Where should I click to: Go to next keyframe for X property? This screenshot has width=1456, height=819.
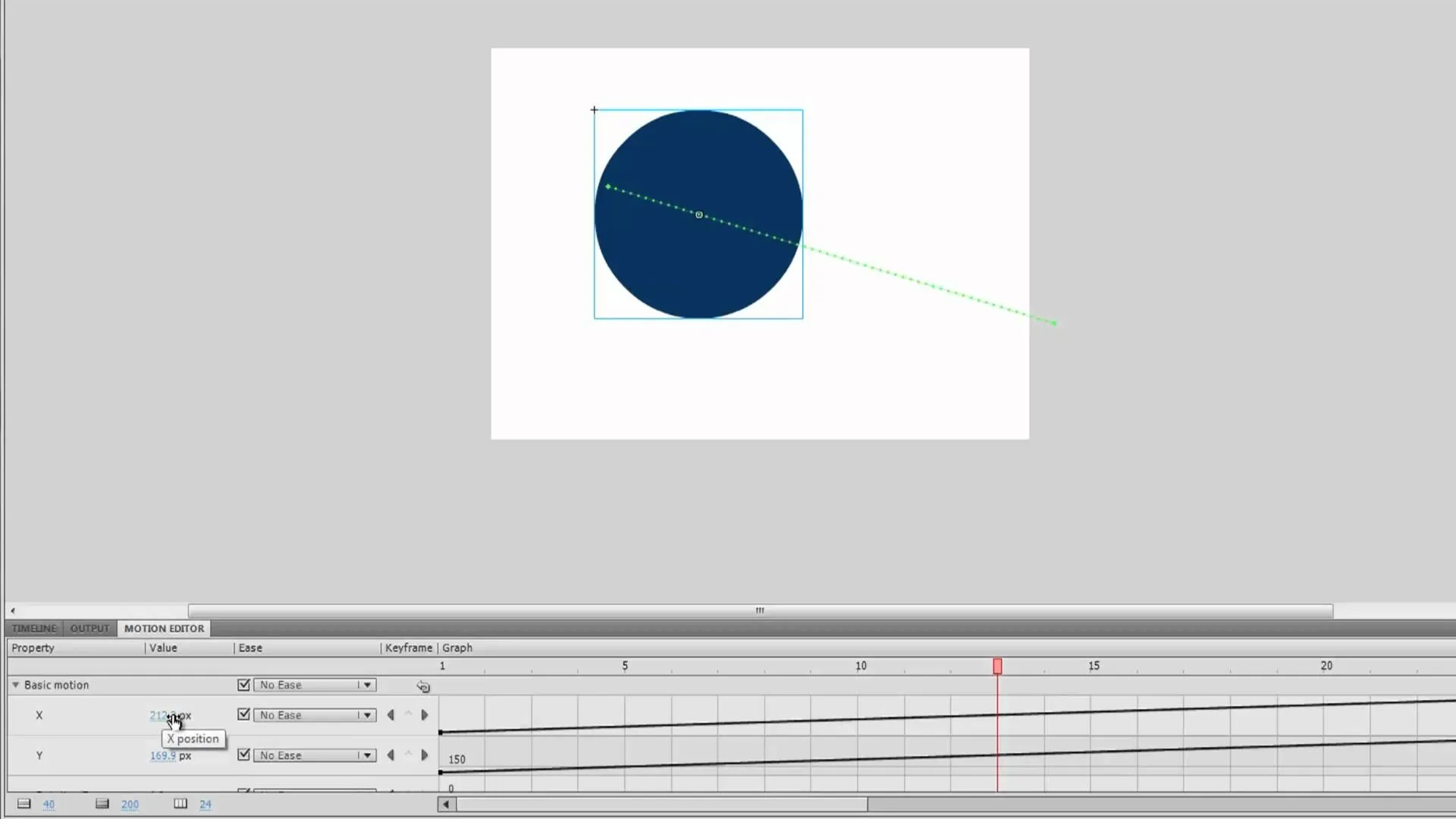425,714
